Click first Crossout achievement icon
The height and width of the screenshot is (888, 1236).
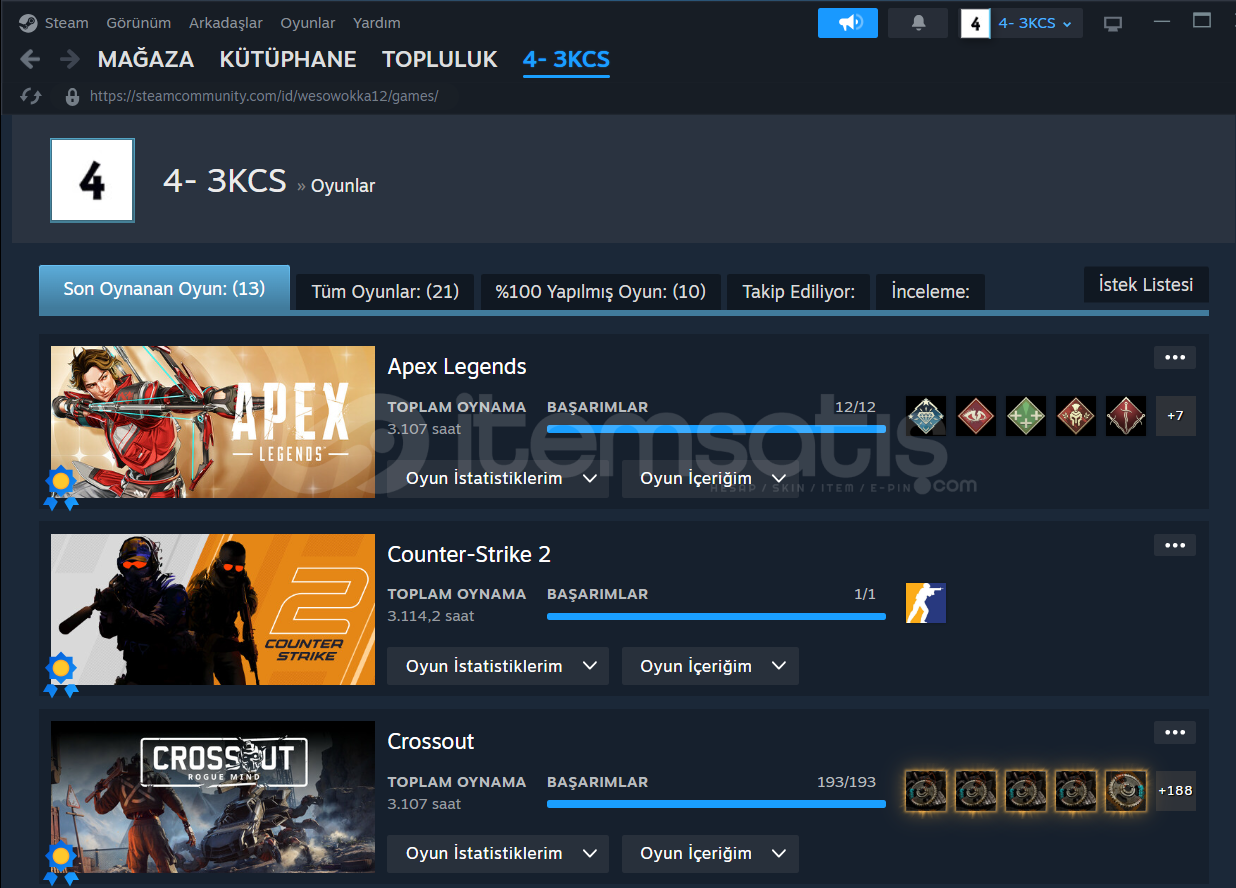click(x=926, y=790)
